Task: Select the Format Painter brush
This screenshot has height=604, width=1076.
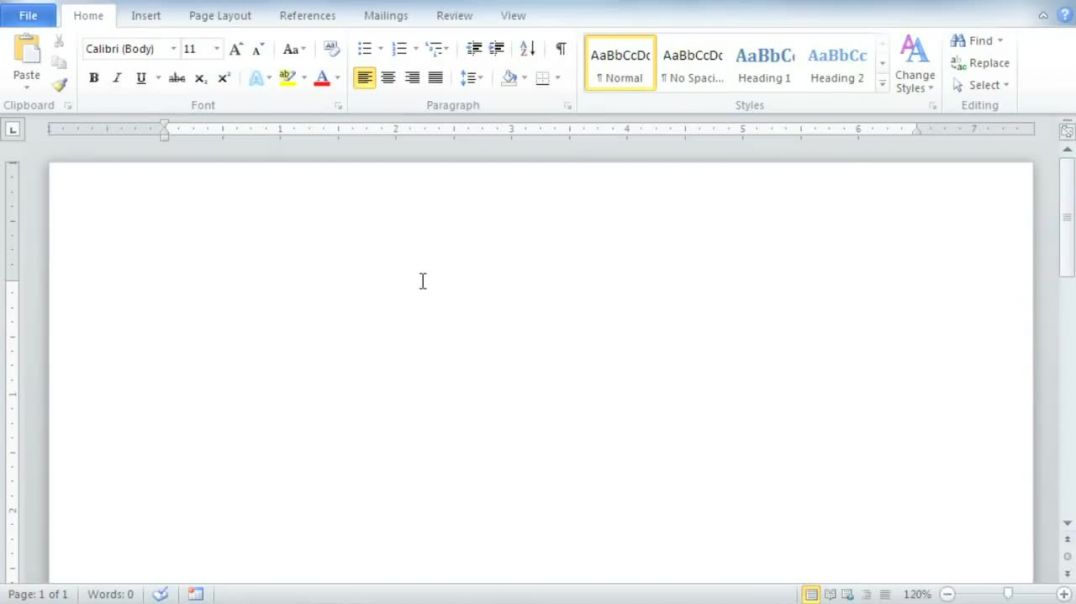Action: point(59,84)
